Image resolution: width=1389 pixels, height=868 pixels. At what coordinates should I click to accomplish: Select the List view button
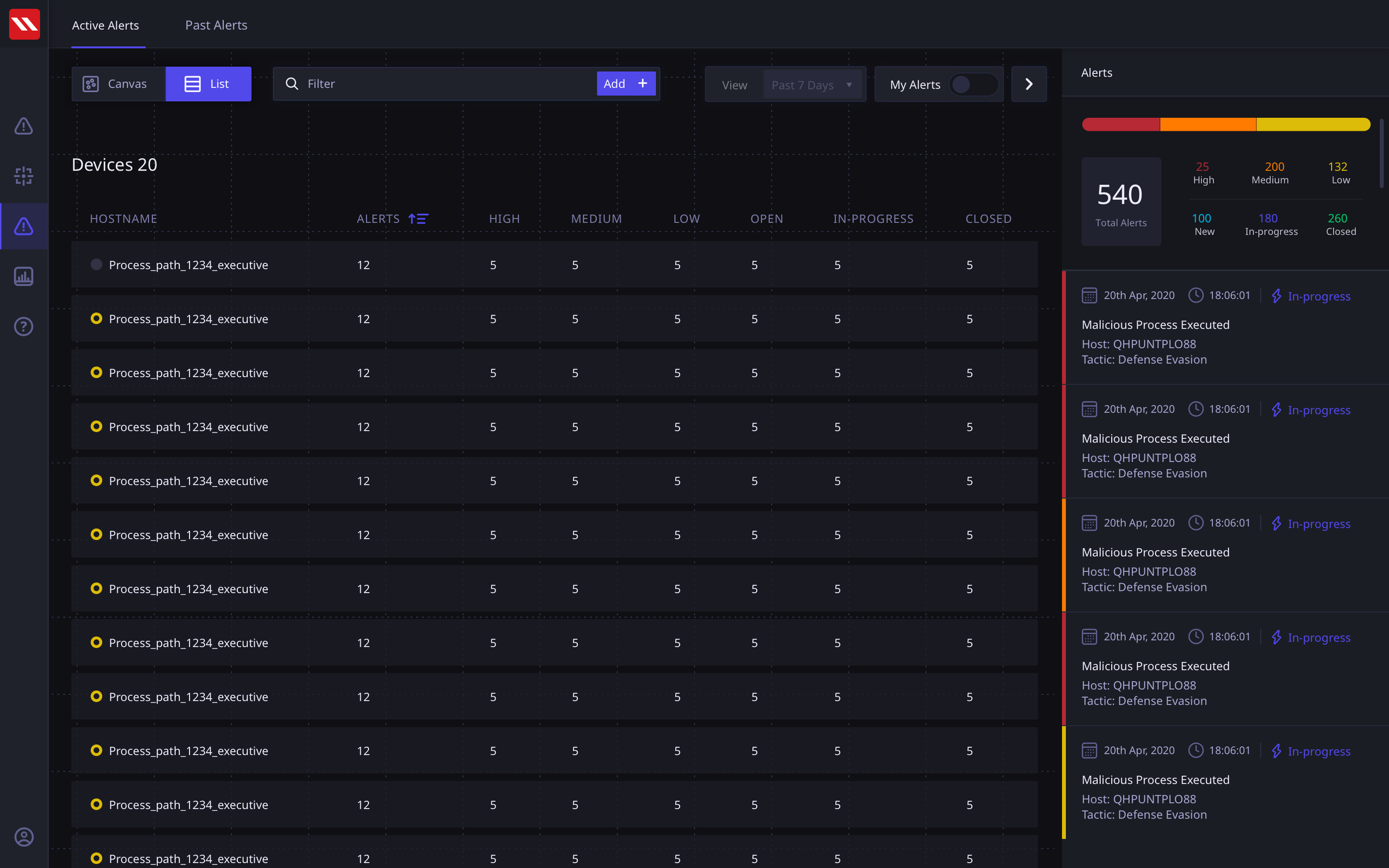pyautogui.click(x=208, y=84)
